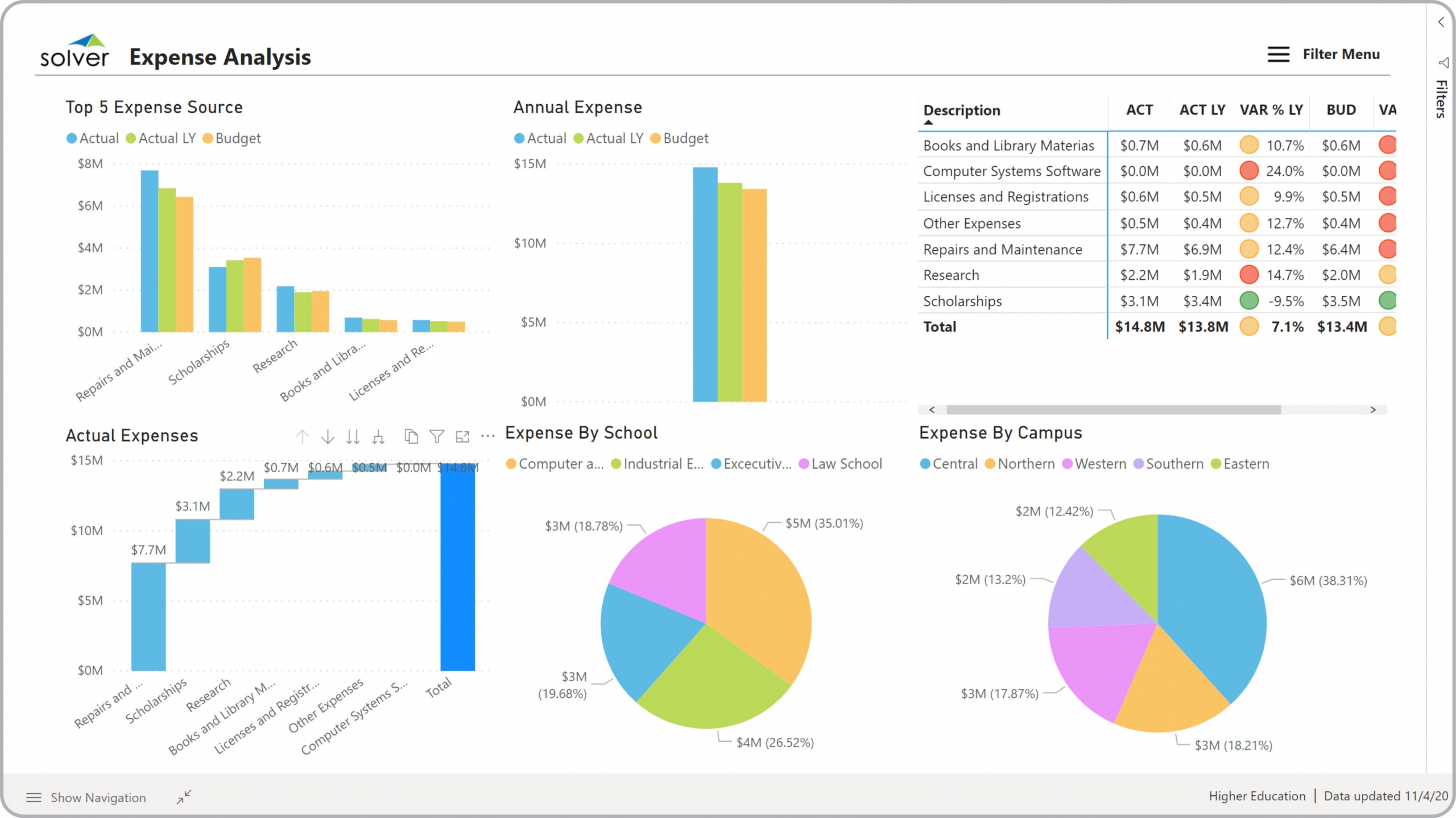Select the drill-down arrow on Actual Expenses
Viewport: 1456px width, 818px height.
[328, 437]
